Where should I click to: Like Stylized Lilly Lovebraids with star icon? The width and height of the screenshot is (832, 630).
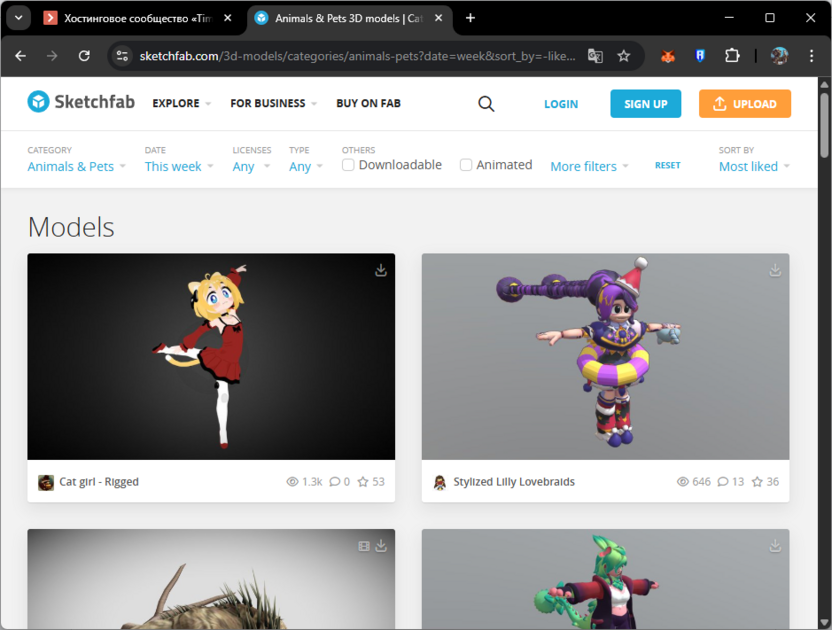[757, 482]
